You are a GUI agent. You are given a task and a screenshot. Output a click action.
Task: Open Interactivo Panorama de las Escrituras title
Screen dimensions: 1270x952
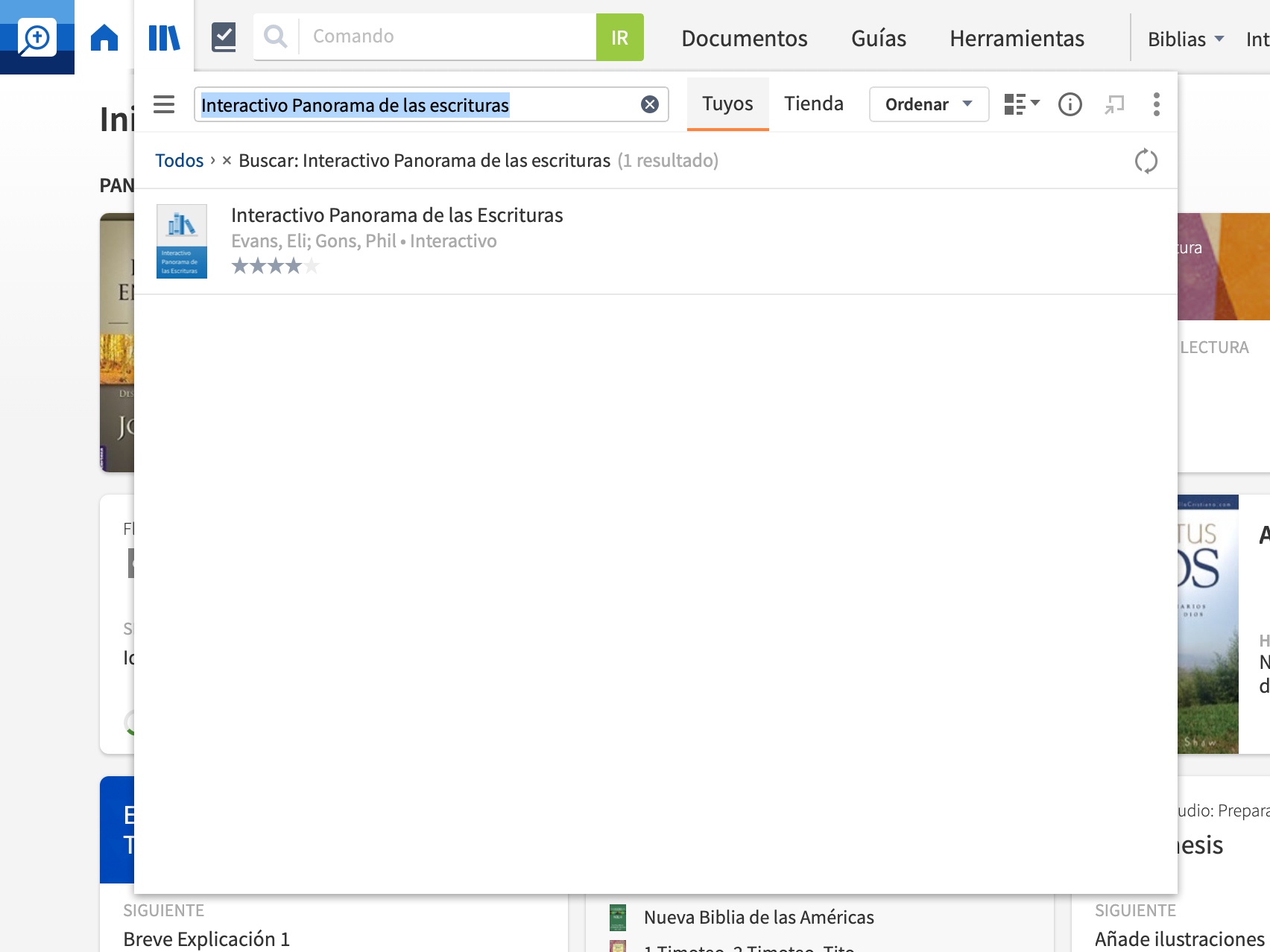point(397,215)
